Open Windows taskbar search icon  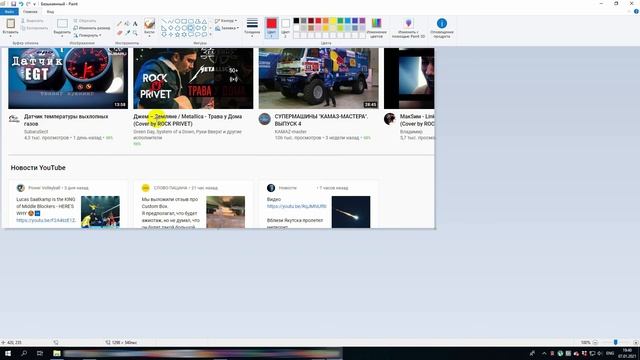24,353
